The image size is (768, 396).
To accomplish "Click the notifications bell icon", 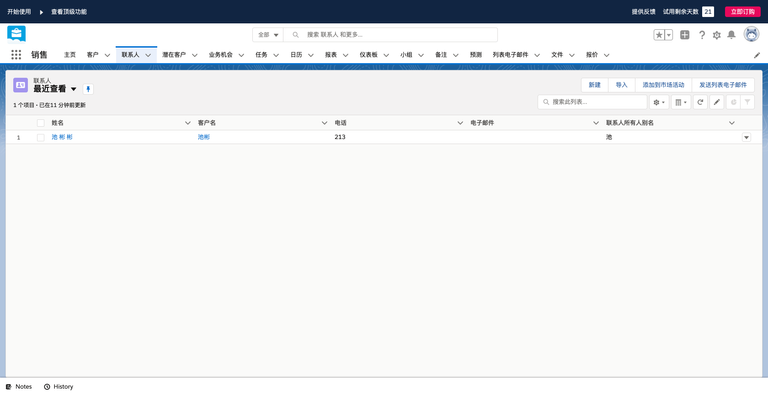I will click(x=731, y=35).
